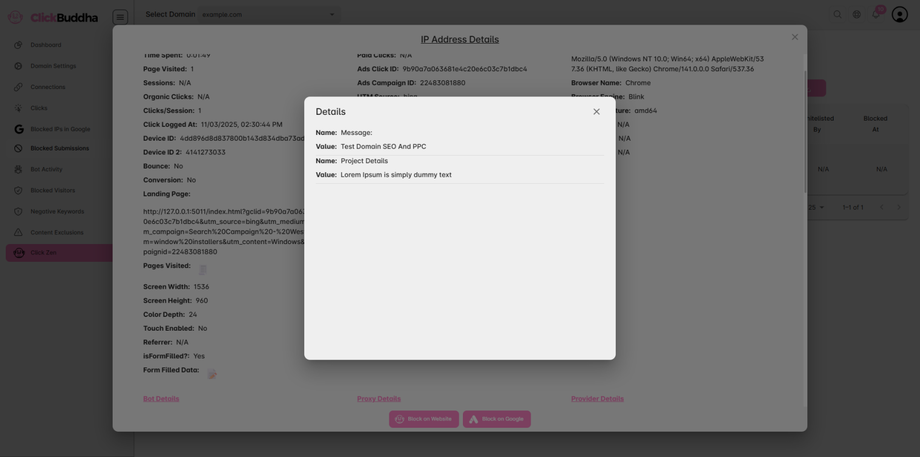
Task: Select Click Zen in the sidebar
Action: point(59,253)
